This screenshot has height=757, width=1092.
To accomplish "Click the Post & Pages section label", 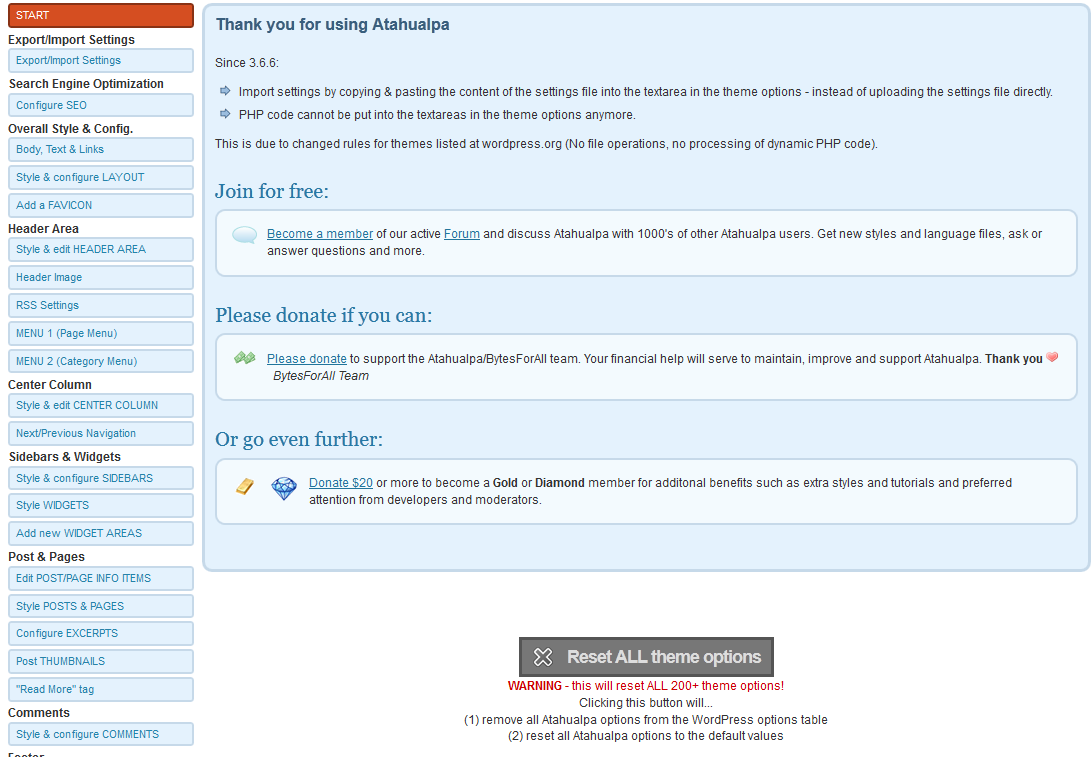I will (46, 557).
